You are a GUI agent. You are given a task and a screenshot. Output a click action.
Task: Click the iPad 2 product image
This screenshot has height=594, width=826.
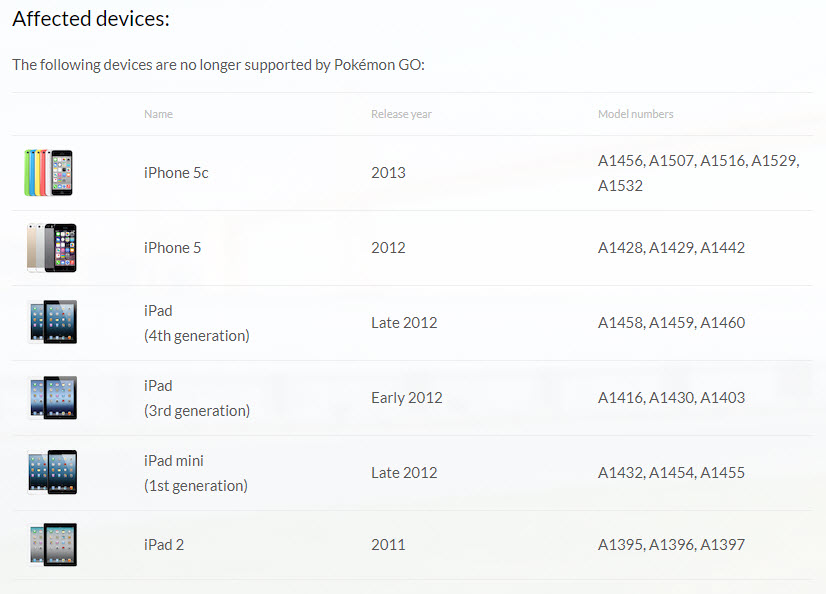pyautogui.click(x=51, y=545)
